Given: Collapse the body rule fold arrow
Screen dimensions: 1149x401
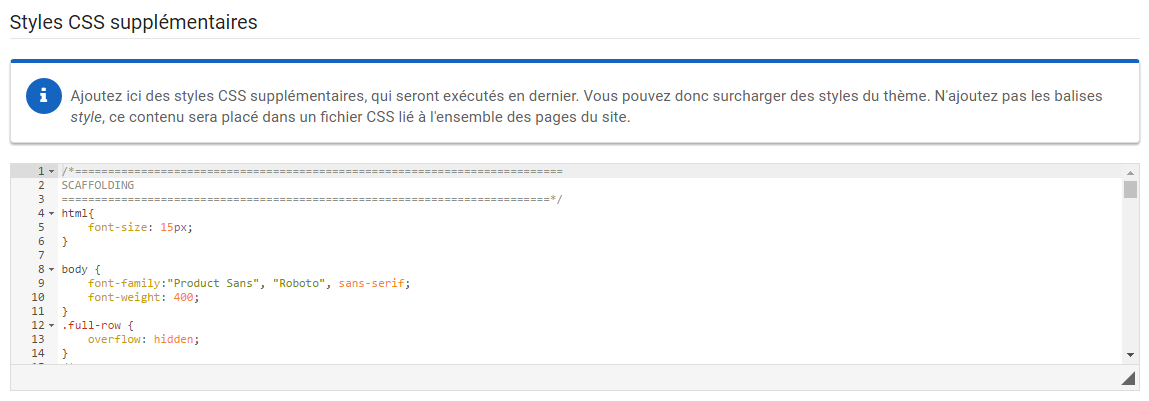Looking at the screenshot, I should (51, 269).
